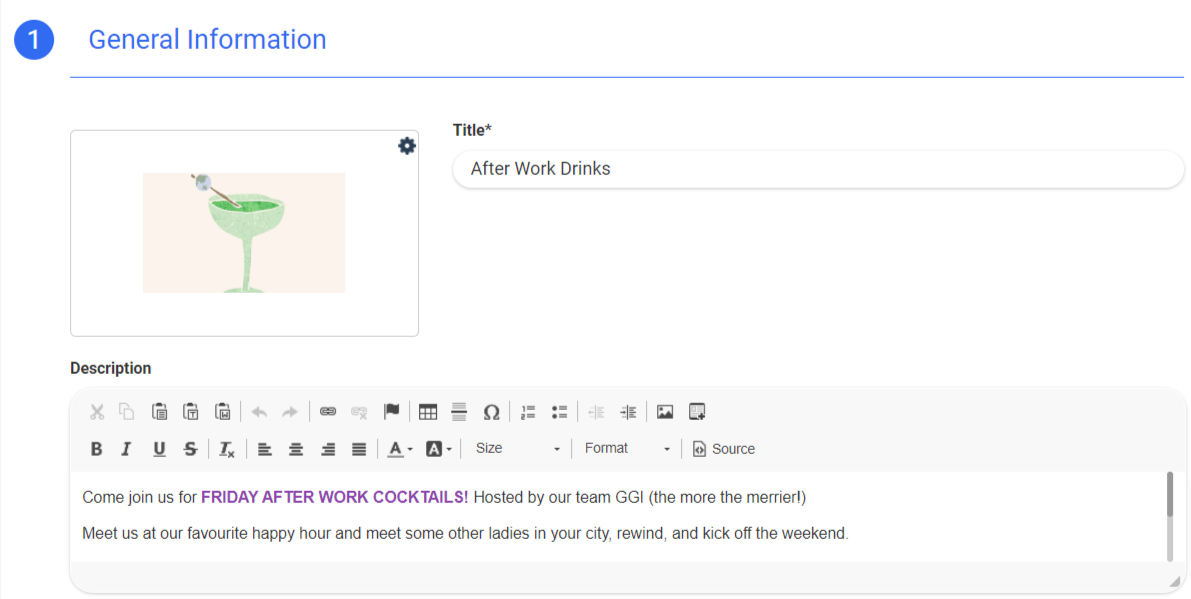Open the text color dropdown
This screenshot has height=599, width=1191.
pos(400,449)
